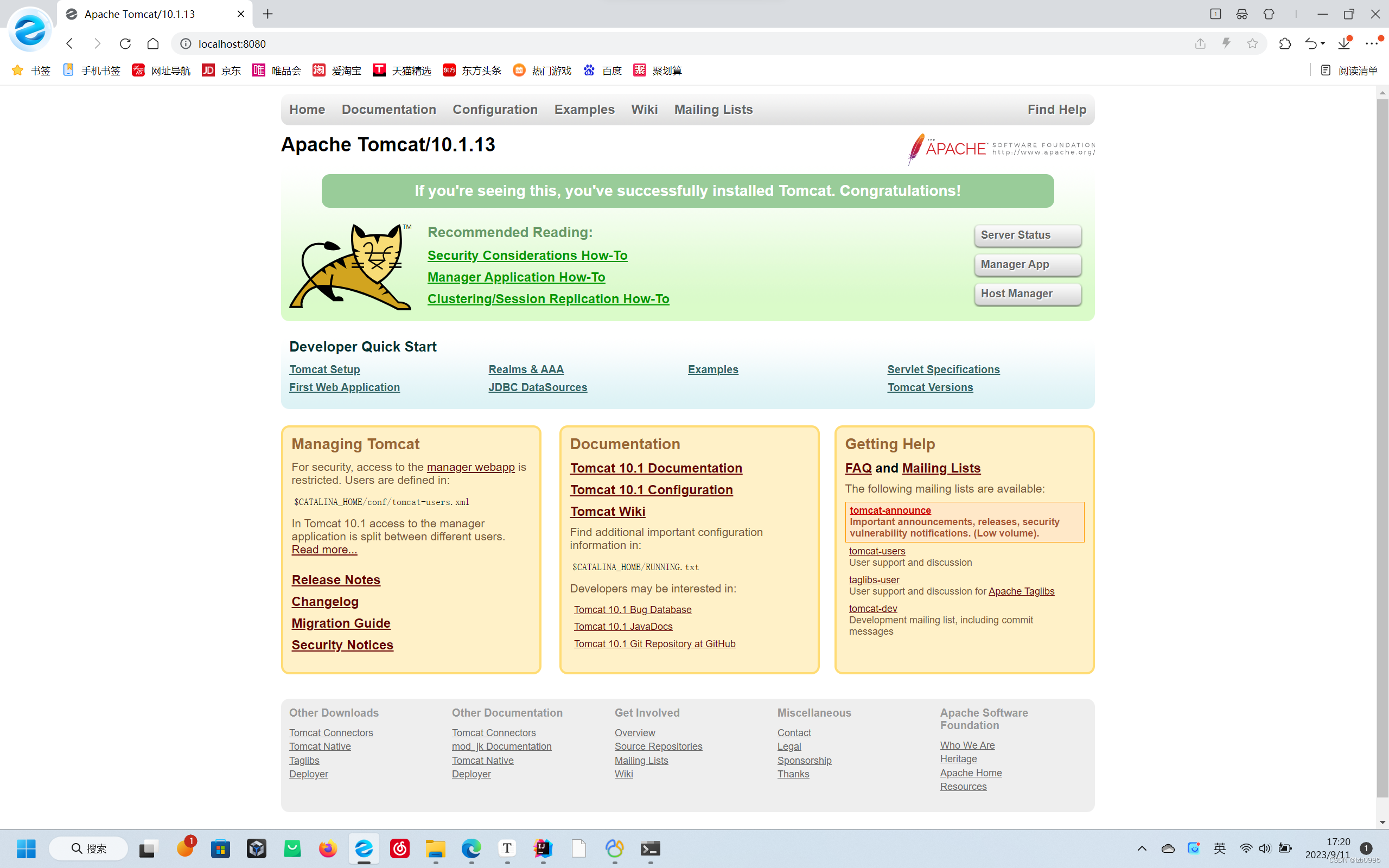Click the browser reload page icon
This screenshot has width=1389, height=868.
tap(125, 43)
